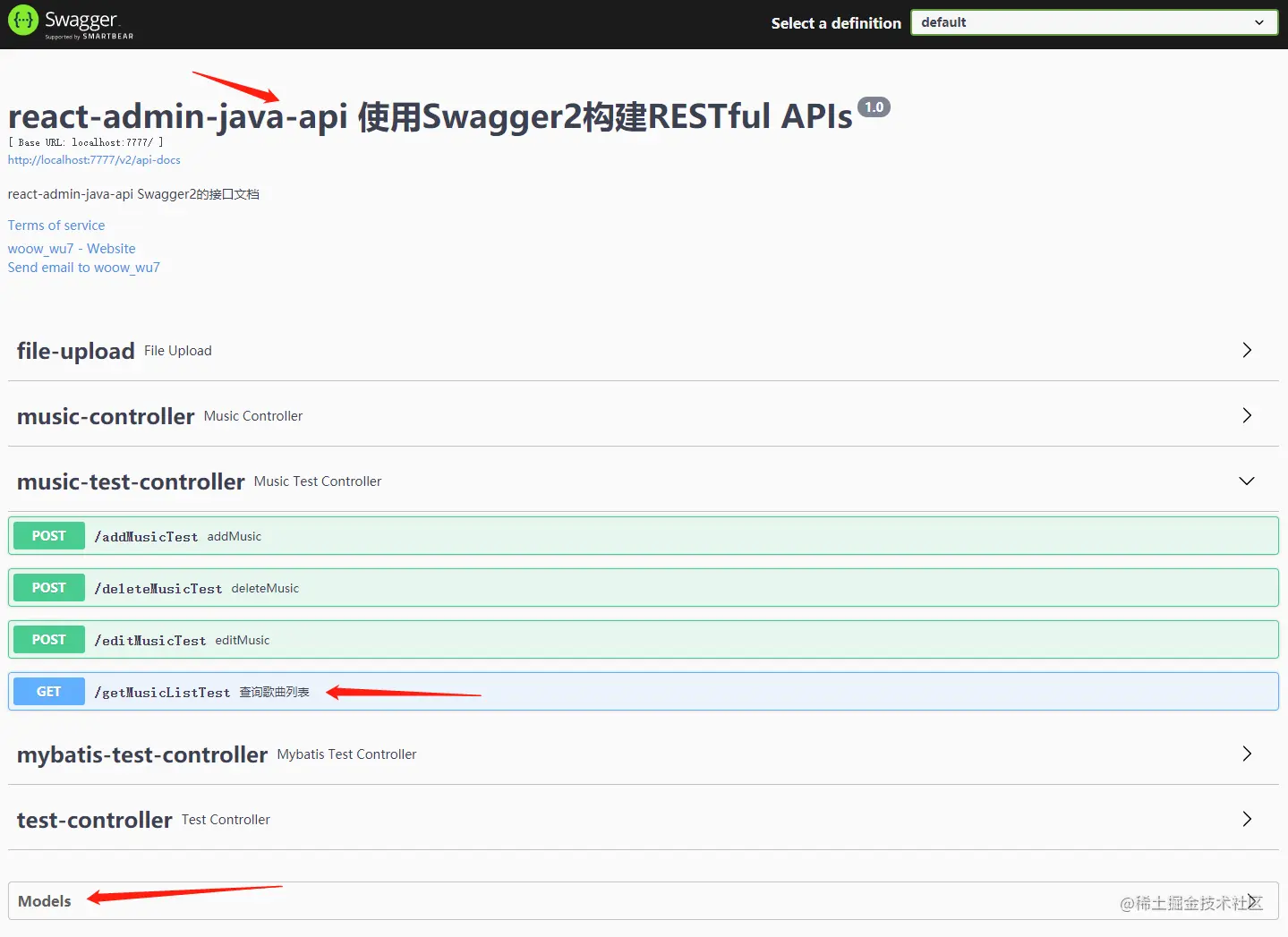Viewport: 1288px width, 937px height.
Task: Expand the mybatis-test-controller section chevron
Action: pyautogui.click(x=1247, y=754)
